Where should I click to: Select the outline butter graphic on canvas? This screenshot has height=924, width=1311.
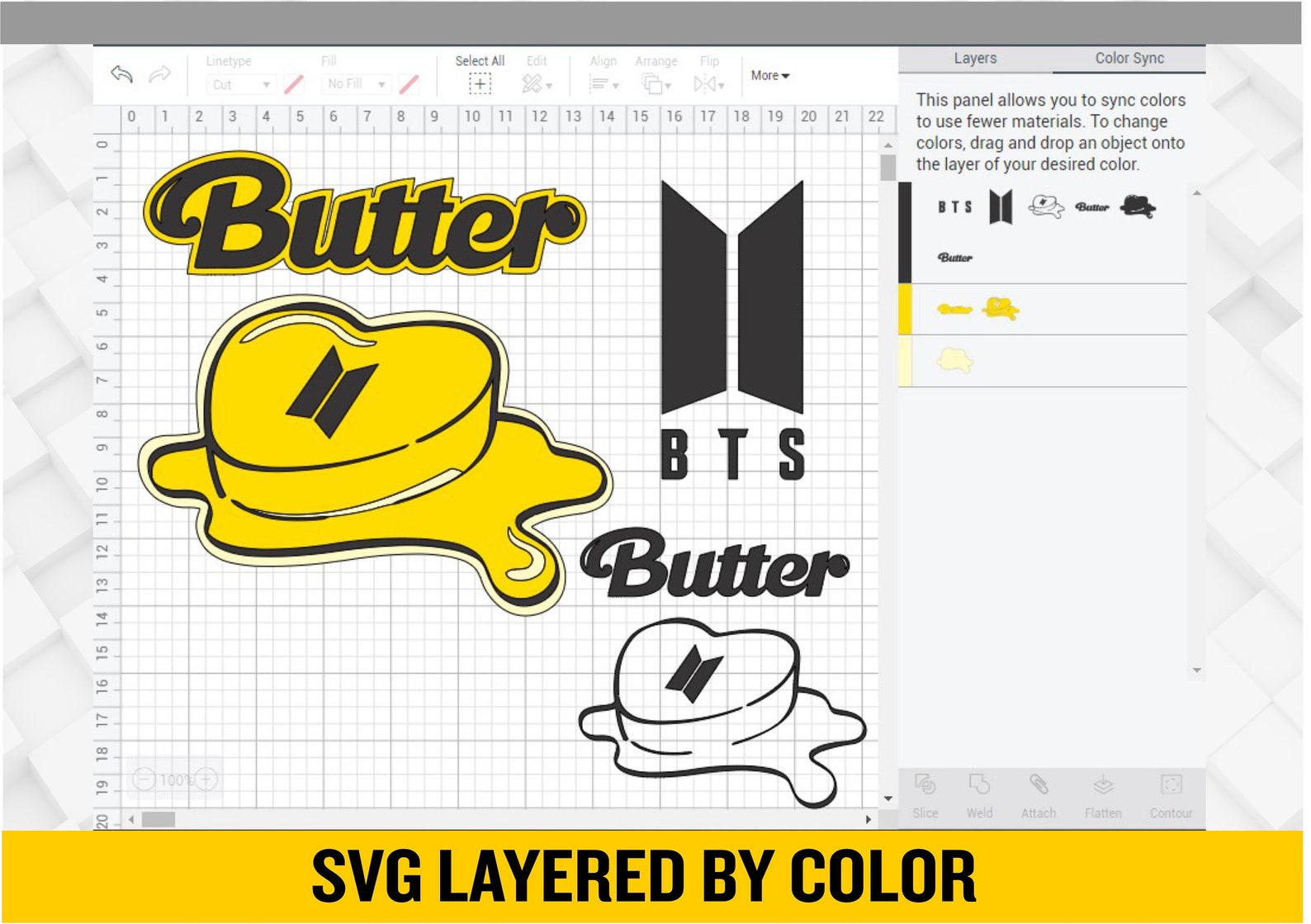(722, 712)
